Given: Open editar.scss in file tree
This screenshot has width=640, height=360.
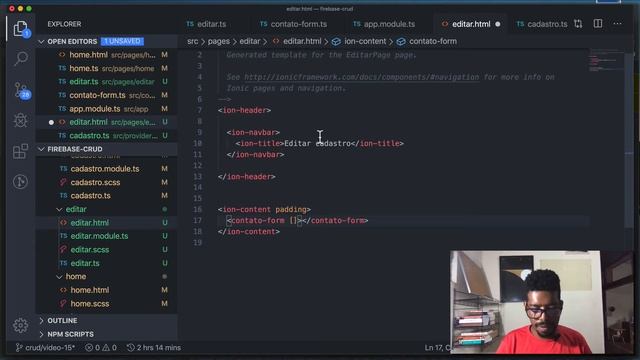Looking at the screenshot, I should (107, 249).
